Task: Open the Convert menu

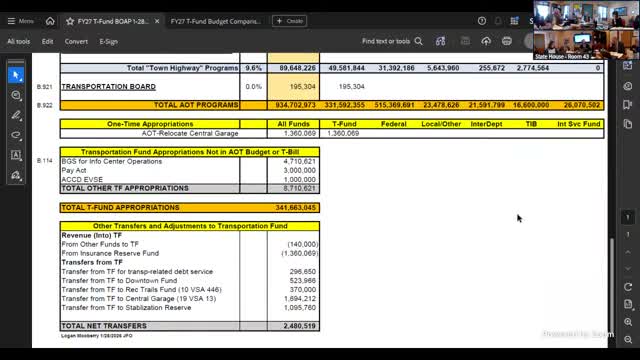Action: [76, 41]
